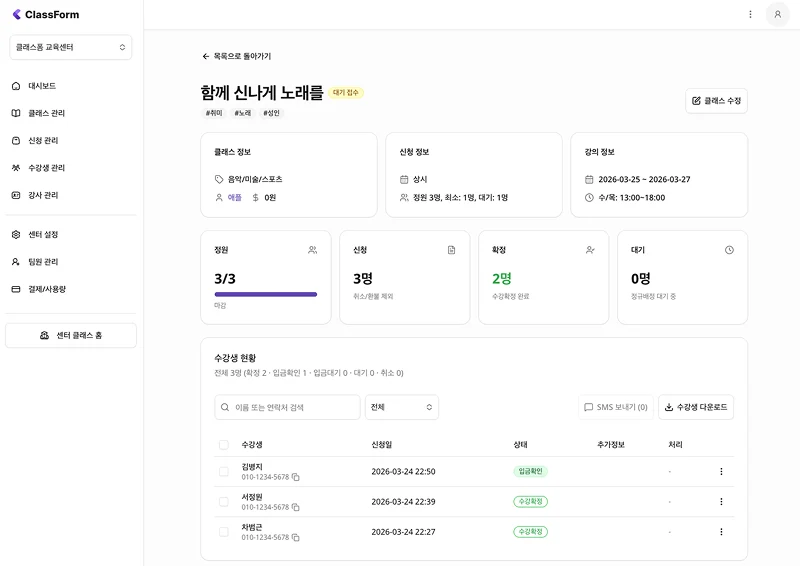This screenshot has height=566, width=800.
Task: Click the calendar icon beside 2026-03-25 ~ 2026-03-27
Action: pyautogui.click(x=589, y=179)
